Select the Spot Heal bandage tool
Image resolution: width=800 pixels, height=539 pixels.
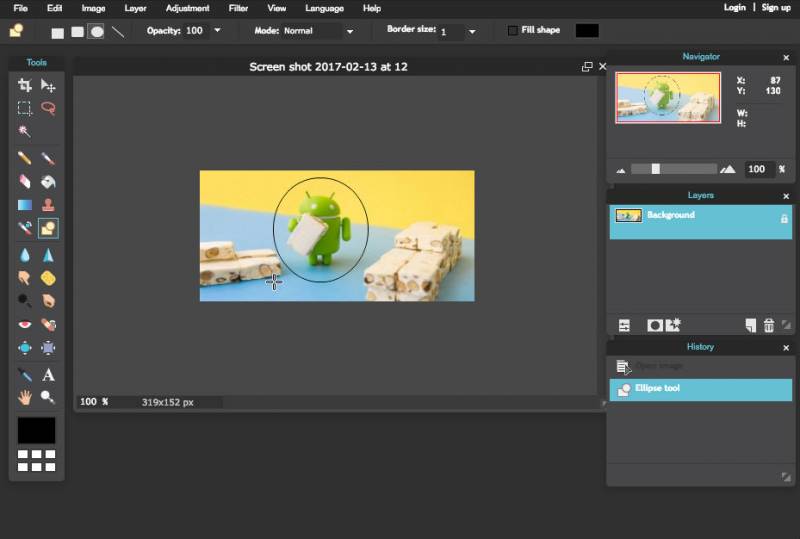point(48,324)
